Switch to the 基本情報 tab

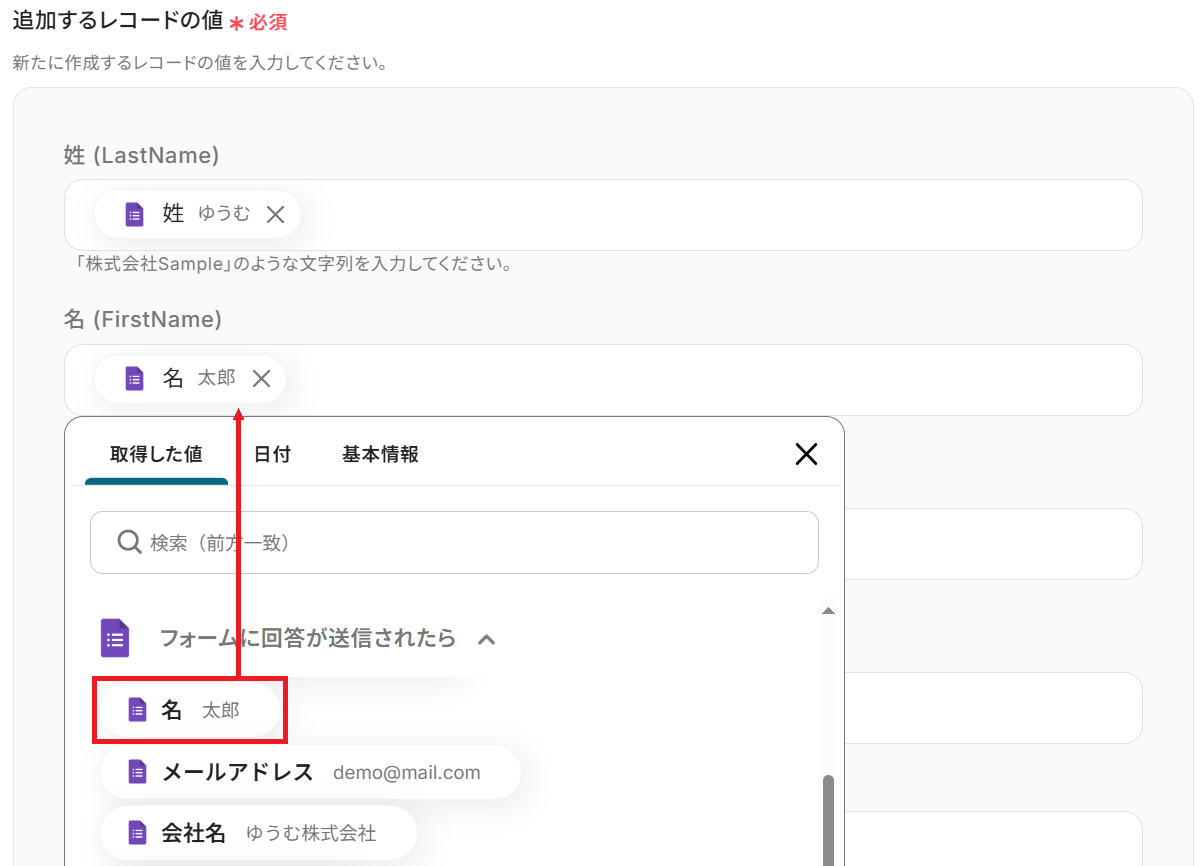click(380, 454)
